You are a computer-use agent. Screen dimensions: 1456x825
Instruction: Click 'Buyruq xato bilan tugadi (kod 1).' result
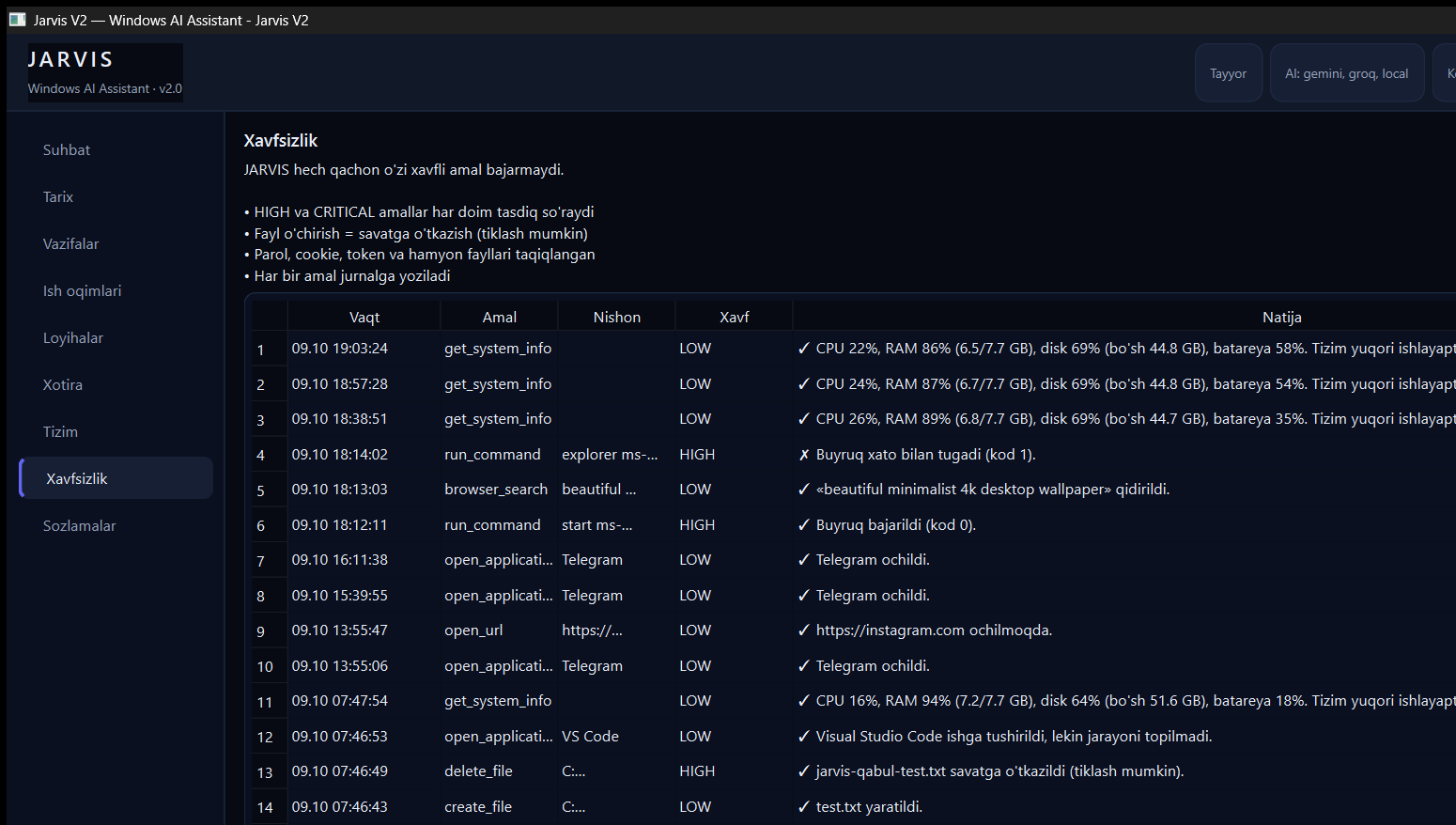tap(925, 455)
